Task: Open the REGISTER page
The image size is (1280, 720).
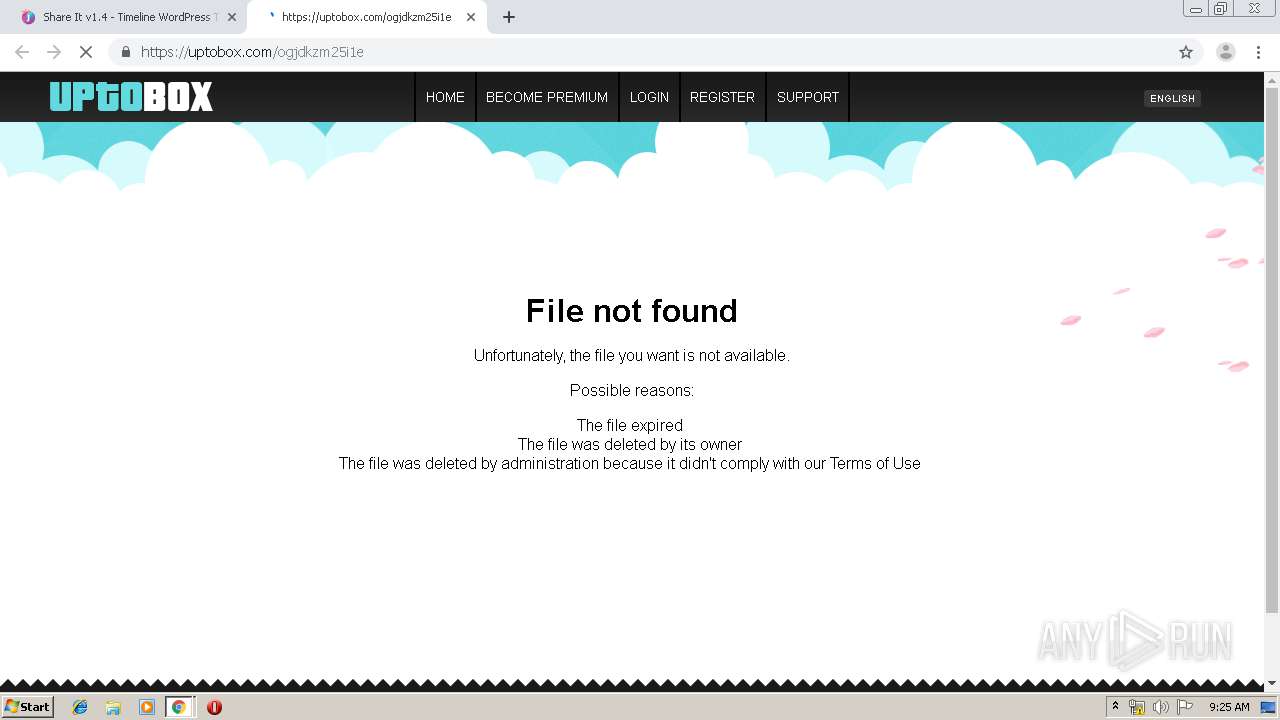Action: pyautogui.click(x=722, y=97)
